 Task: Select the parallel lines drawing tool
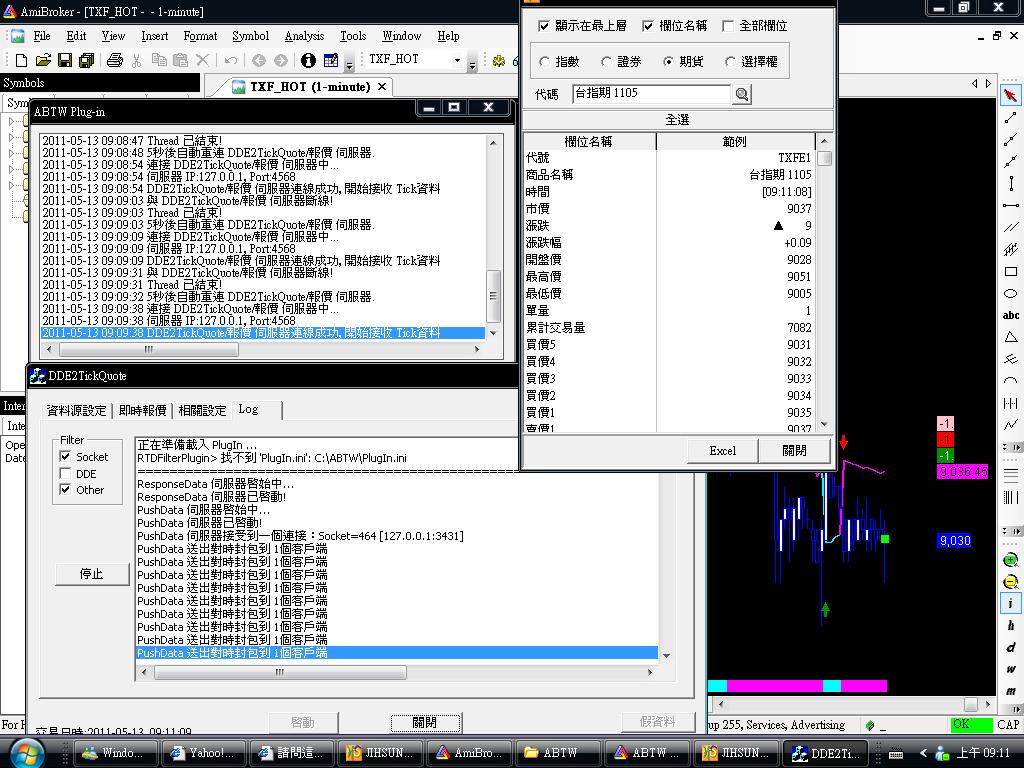pyautogui.click(x=1011, y=227)
